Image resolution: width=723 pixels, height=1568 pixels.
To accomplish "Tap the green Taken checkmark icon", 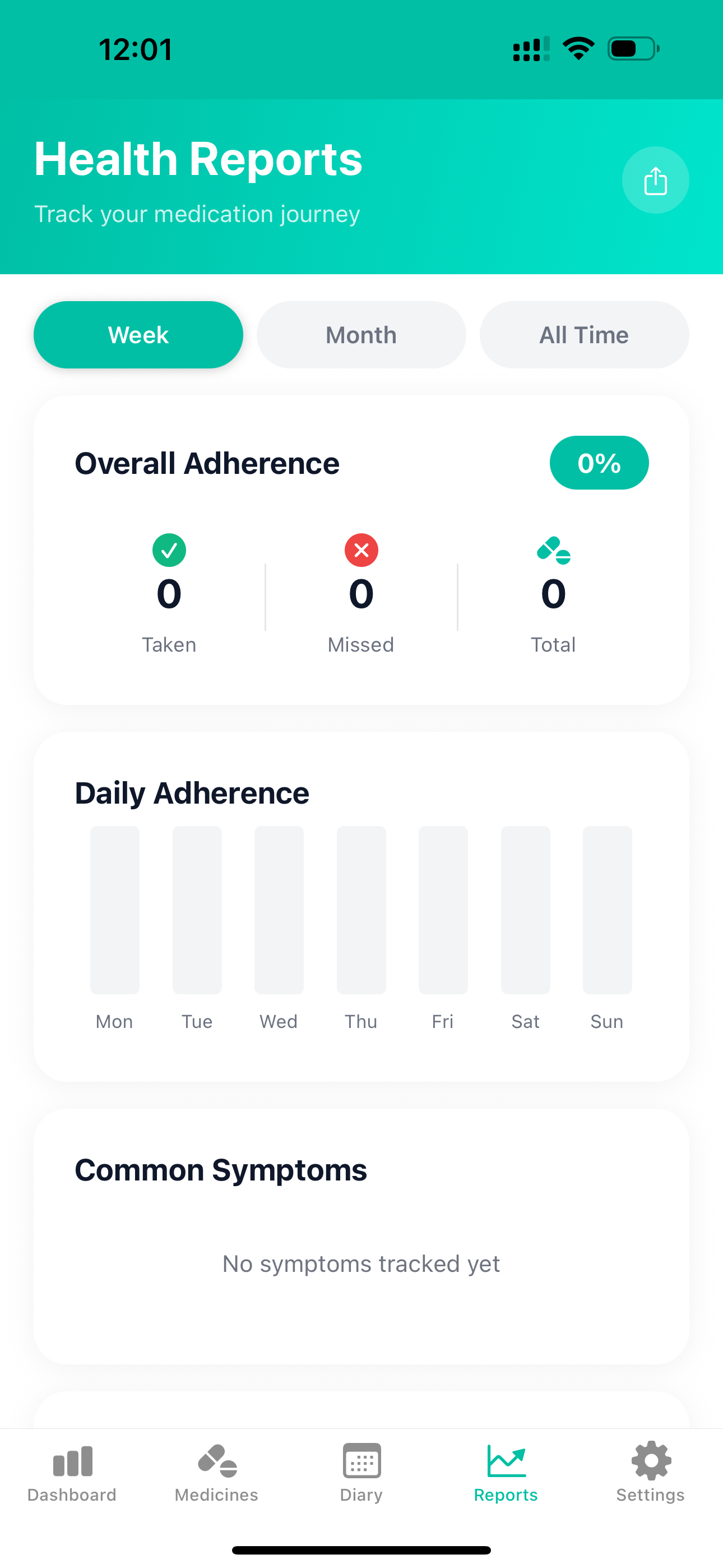I will pos(169,550).
